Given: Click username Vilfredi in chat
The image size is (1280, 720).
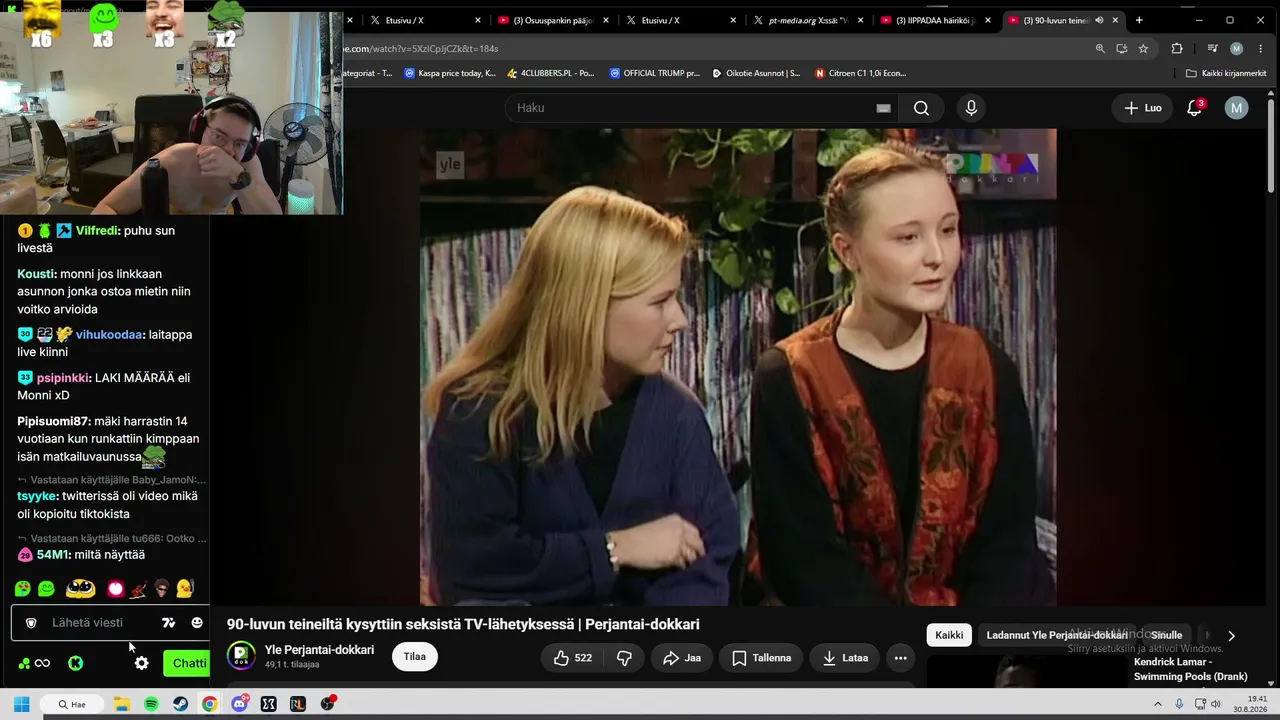Looking at the screenshot, I should [x=98, y=230].
